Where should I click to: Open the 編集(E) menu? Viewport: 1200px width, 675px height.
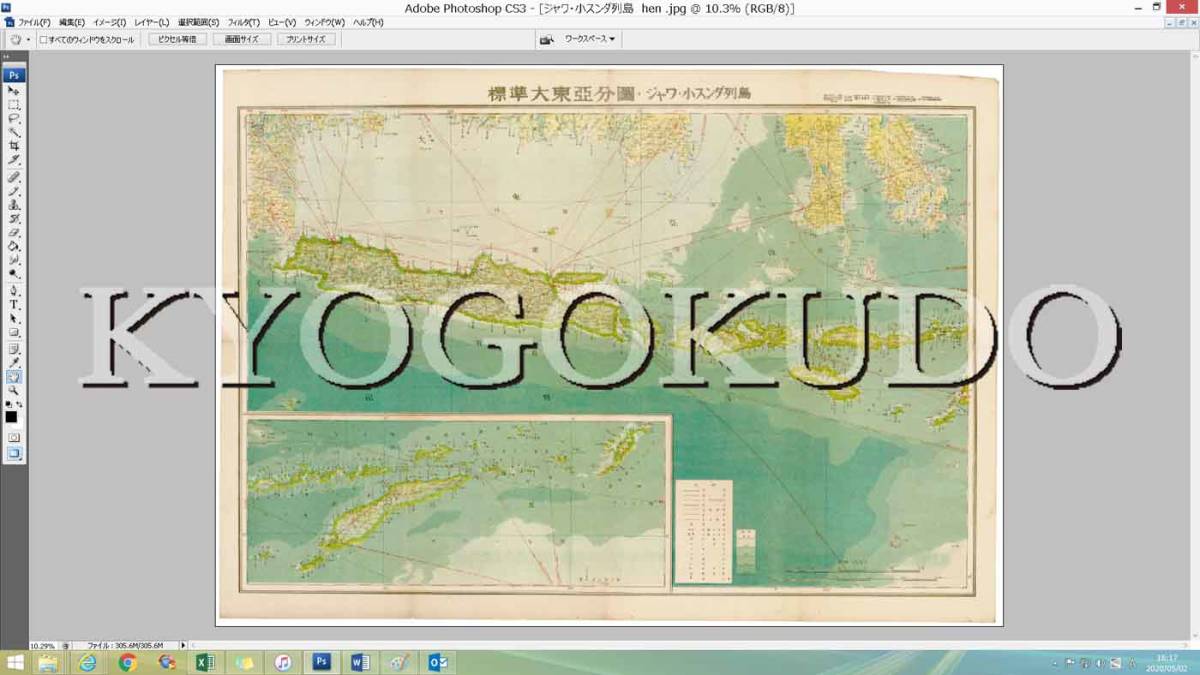click(72, 22)
